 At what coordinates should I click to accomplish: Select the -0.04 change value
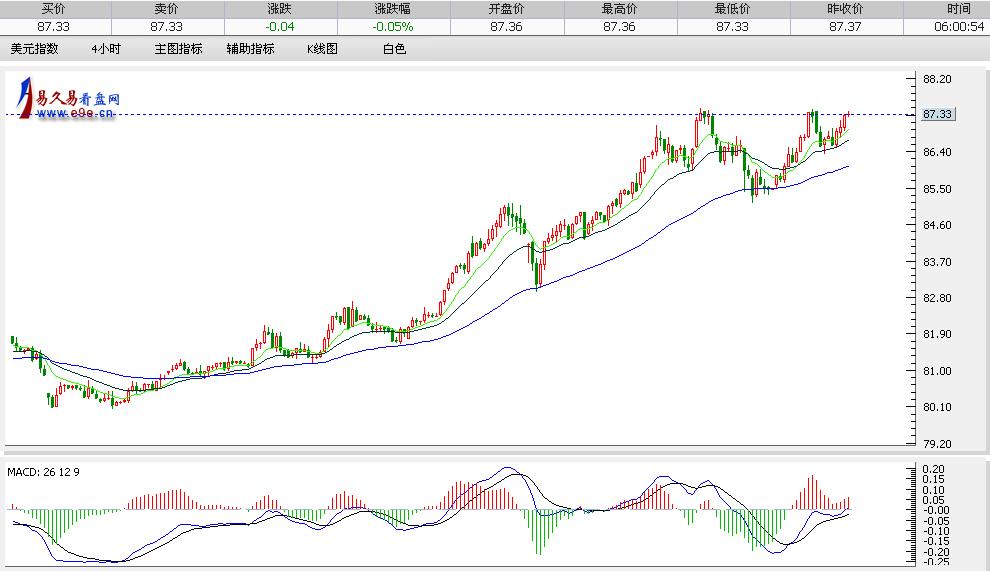[x=280, y=27]
